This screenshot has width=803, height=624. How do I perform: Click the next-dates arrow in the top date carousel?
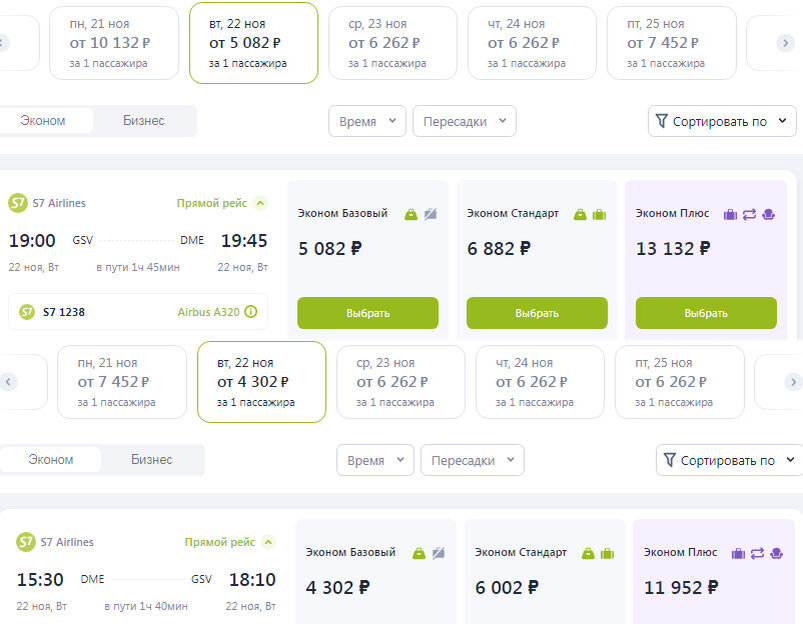pos(786,43)
